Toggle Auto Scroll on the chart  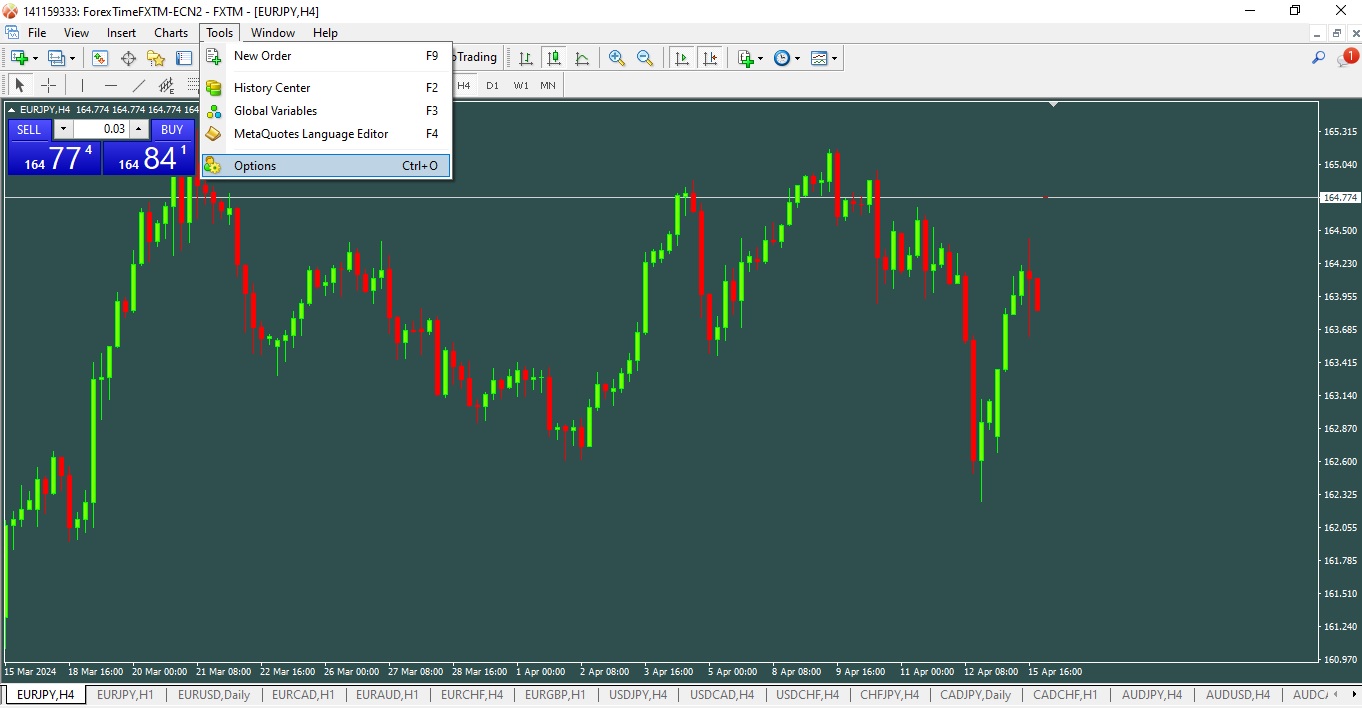click(x=682, y=57)
